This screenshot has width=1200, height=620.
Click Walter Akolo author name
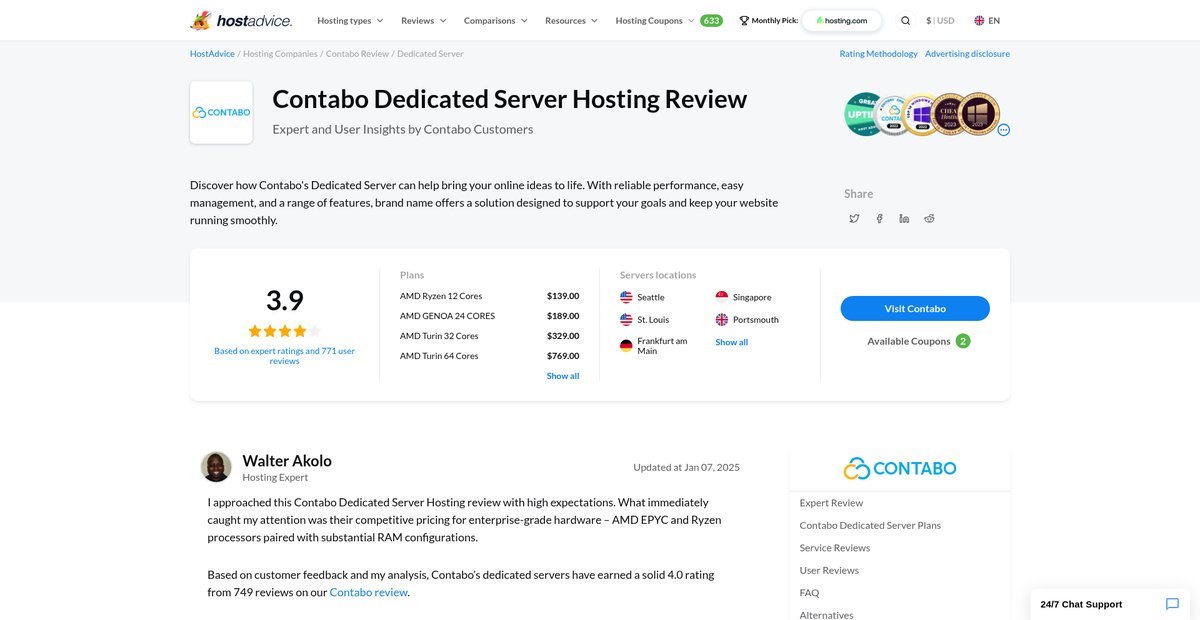click(287, 461)
